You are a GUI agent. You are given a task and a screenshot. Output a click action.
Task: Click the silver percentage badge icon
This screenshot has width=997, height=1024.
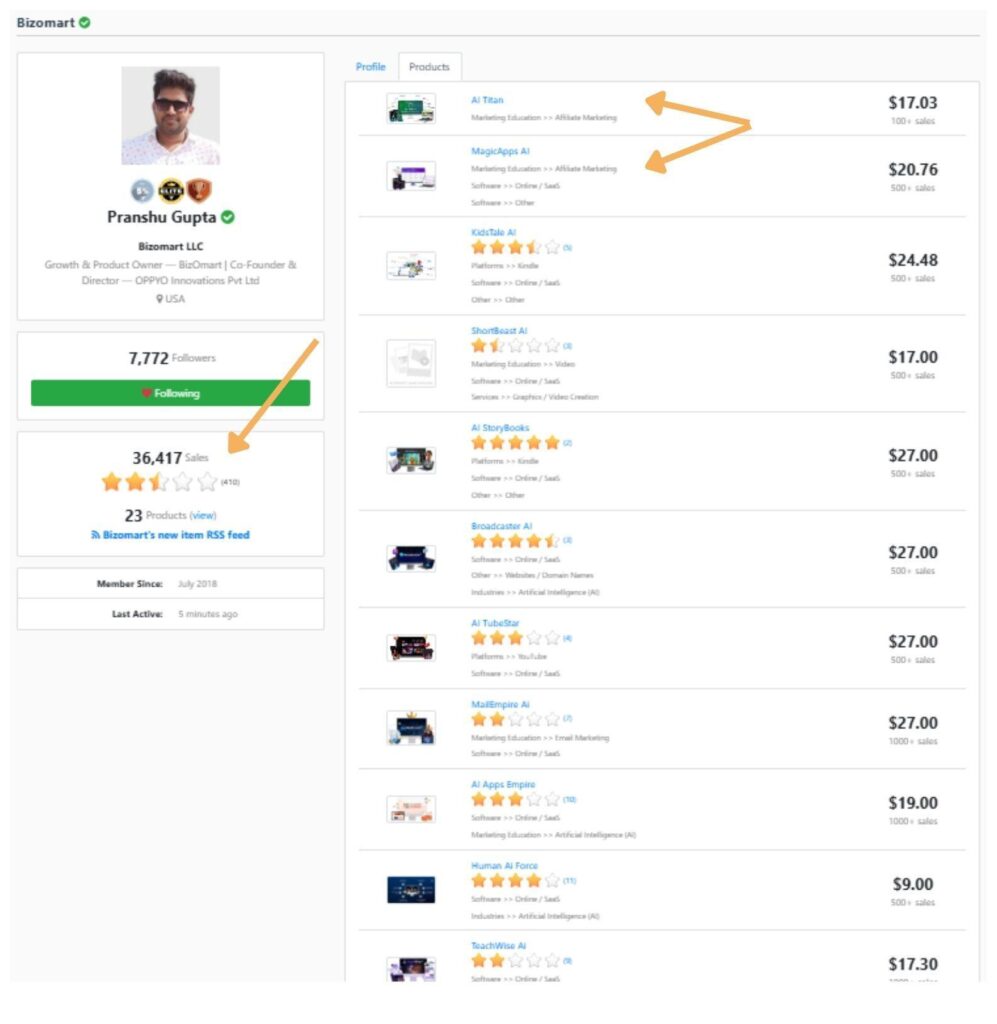(x=142, y=191)
